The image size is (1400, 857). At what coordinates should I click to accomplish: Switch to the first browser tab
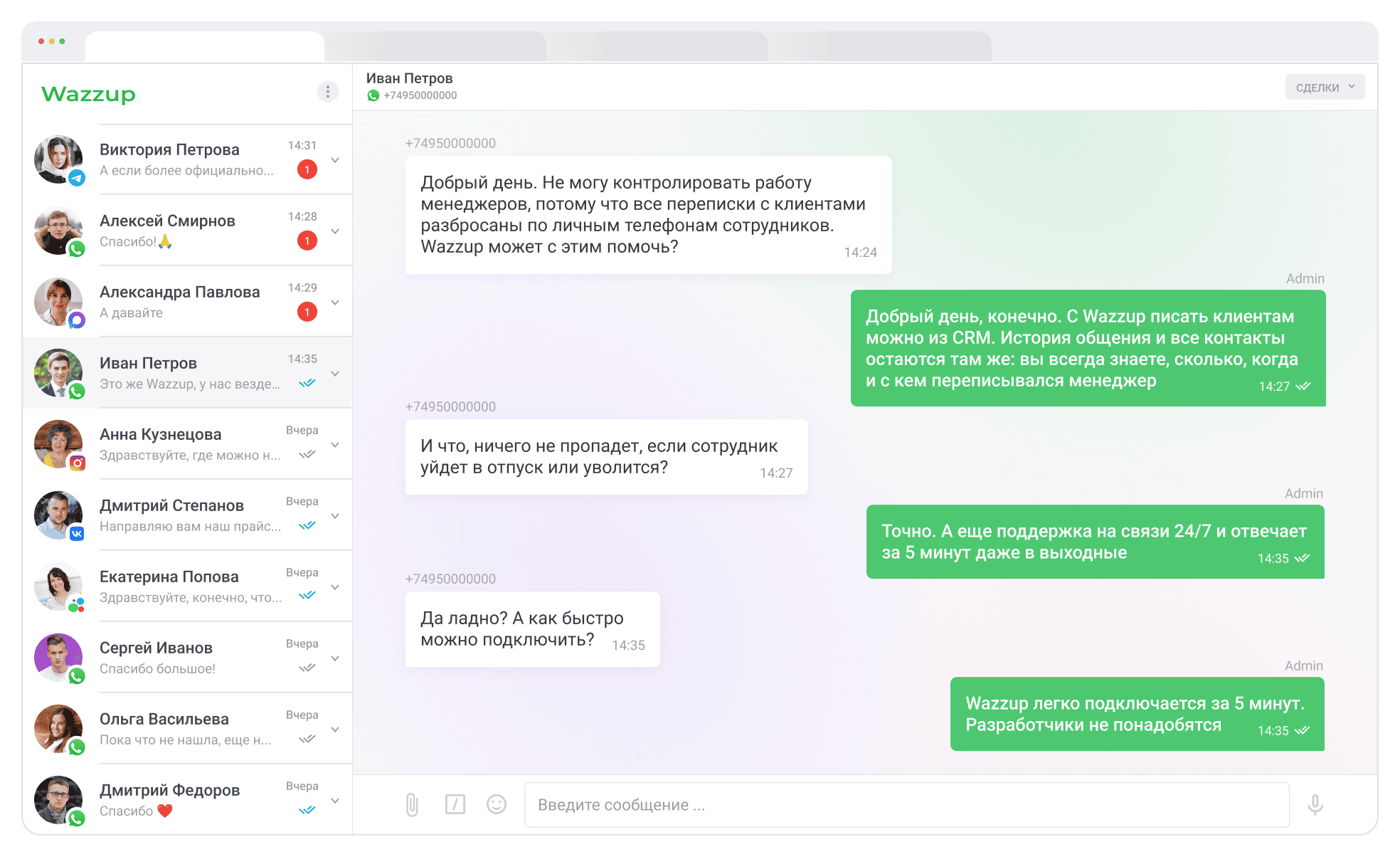tap(205, 46)
